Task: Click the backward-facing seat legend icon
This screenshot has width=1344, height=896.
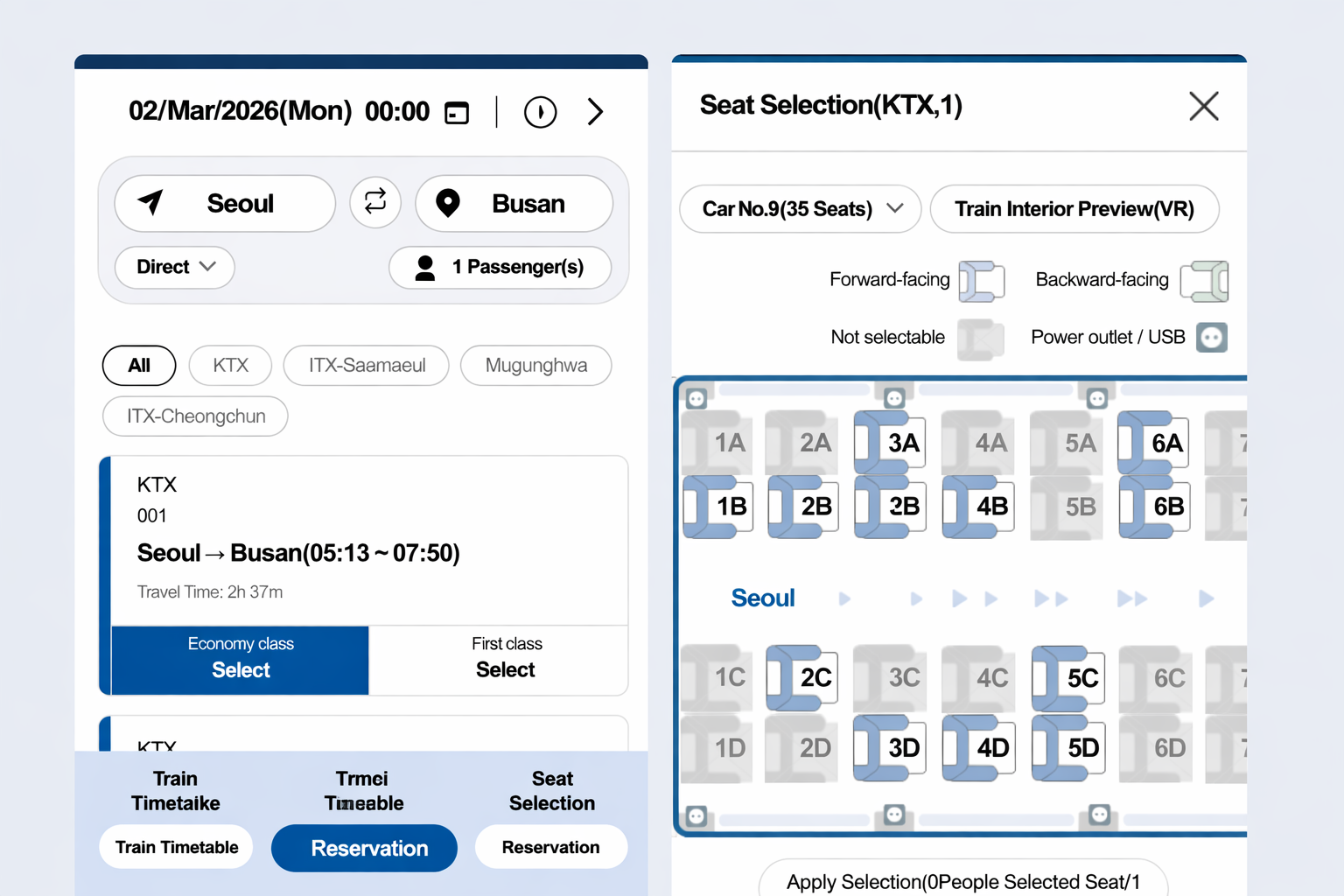Action: (1204, 280)
